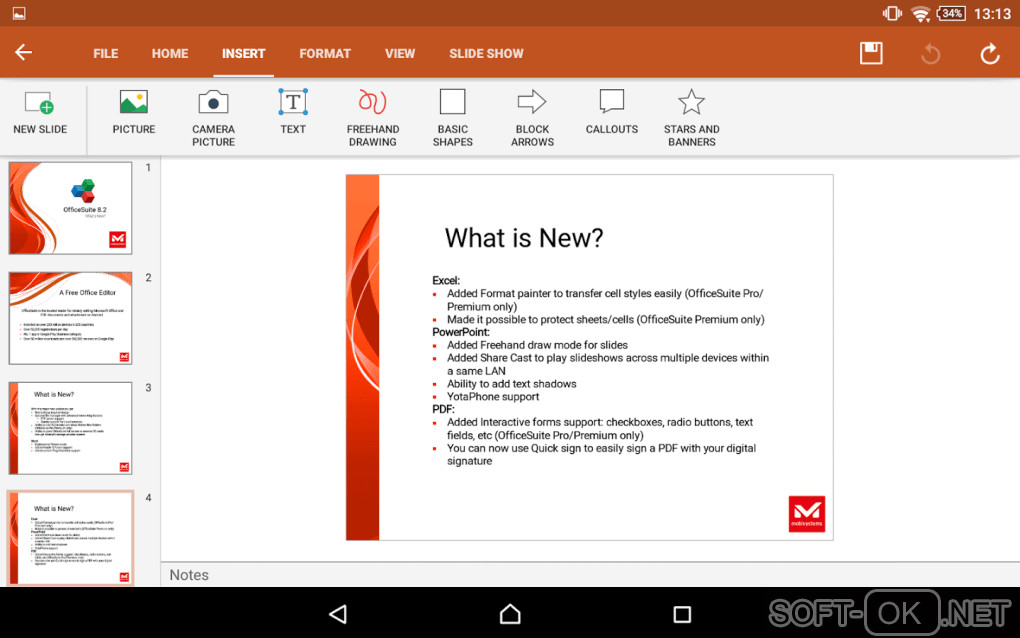Click the Notes field below the slide
Screen dimensions: 1020x638
pos(590,575)
